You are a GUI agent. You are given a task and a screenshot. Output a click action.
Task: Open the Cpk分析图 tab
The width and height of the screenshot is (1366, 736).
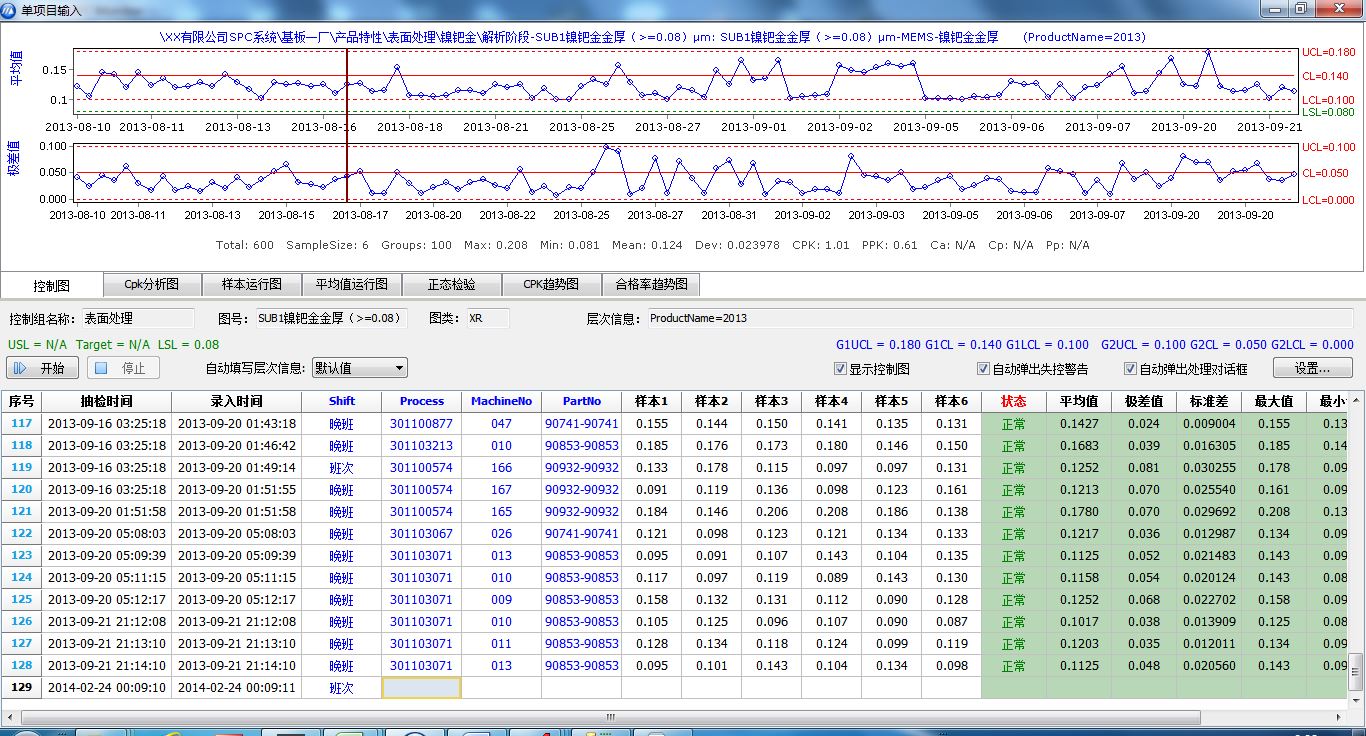pyautogui.click(x=152, y=284)
